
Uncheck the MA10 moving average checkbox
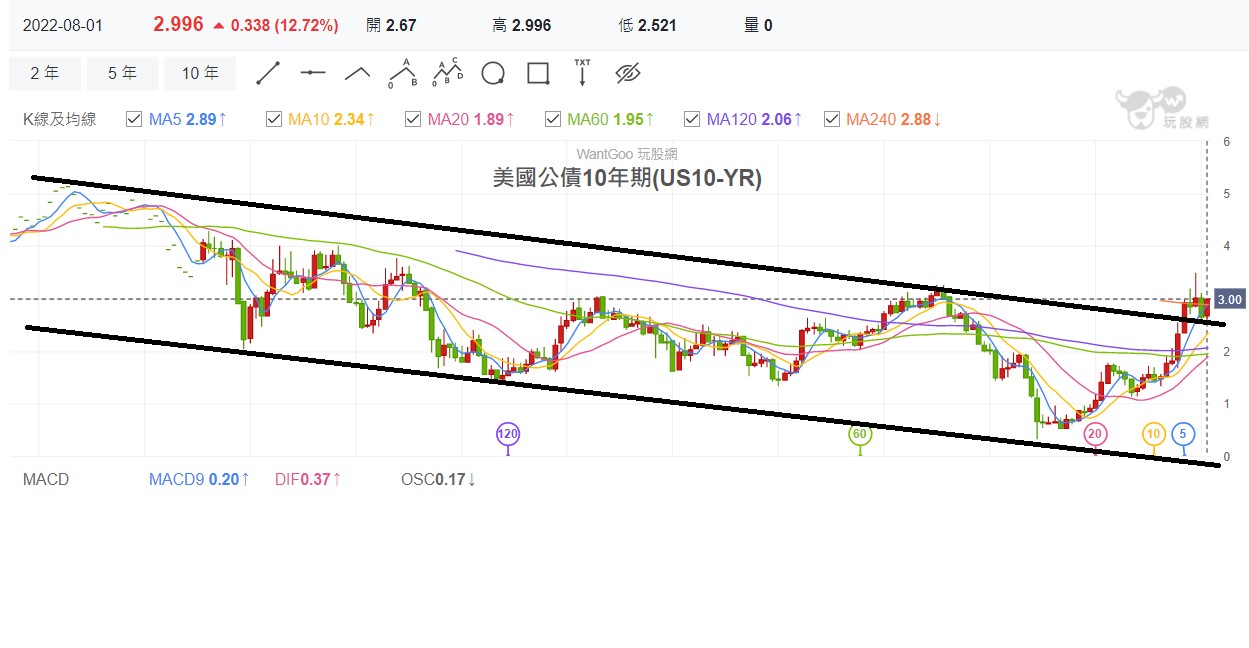pos(274,119)
